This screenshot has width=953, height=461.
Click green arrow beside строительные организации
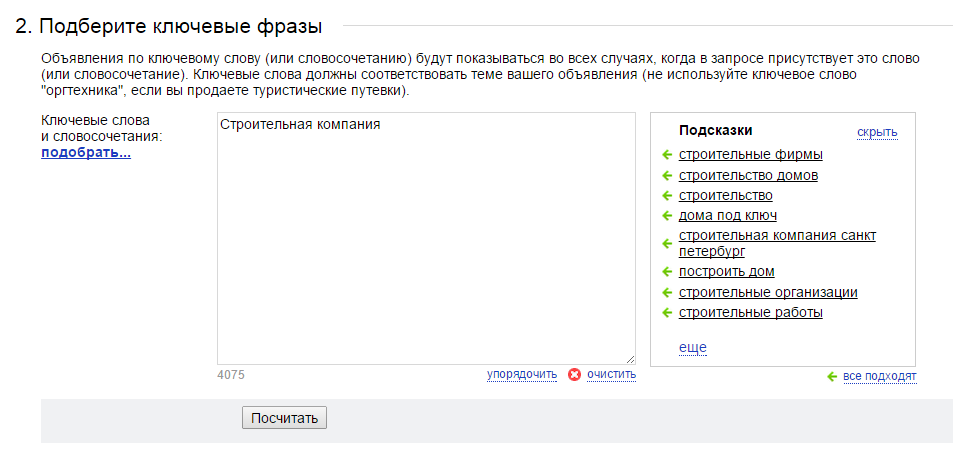click(667, 293)
